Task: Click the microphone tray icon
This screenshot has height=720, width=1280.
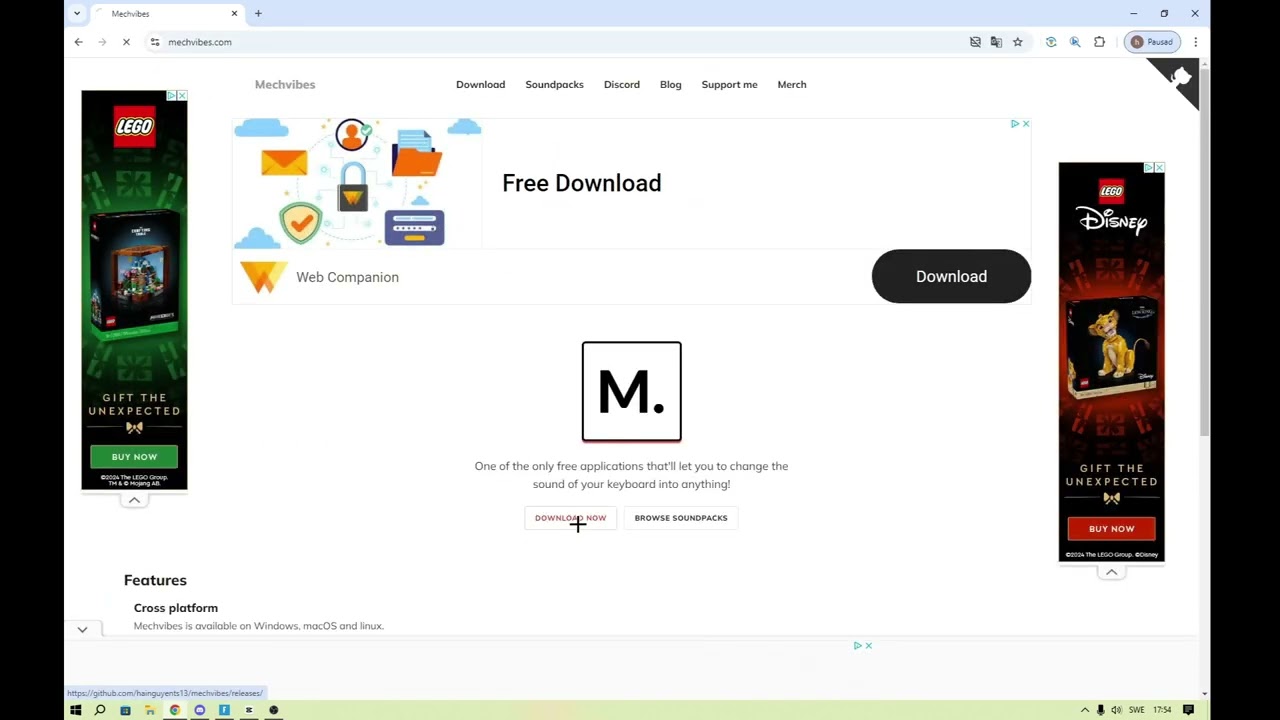Action: [x=1101, y=710]
